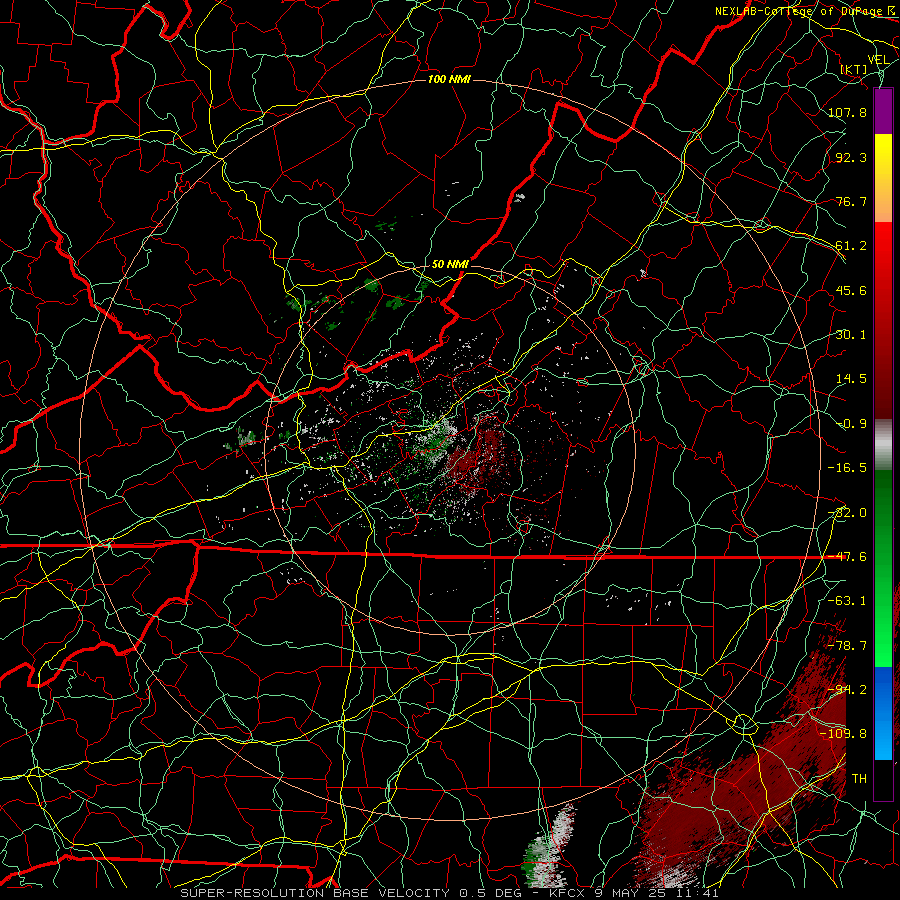Image resolution: width=900 pixels, height=900 pixels.
Task: Click the 50 NMI range ring label
Action: coord(450,264)
